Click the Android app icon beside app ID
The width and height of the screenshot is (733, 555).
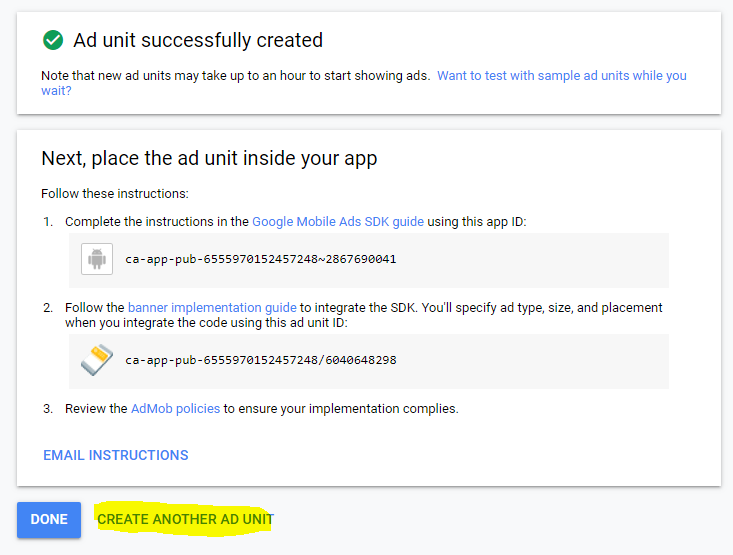pyautogui.click(x=97, y=259)
